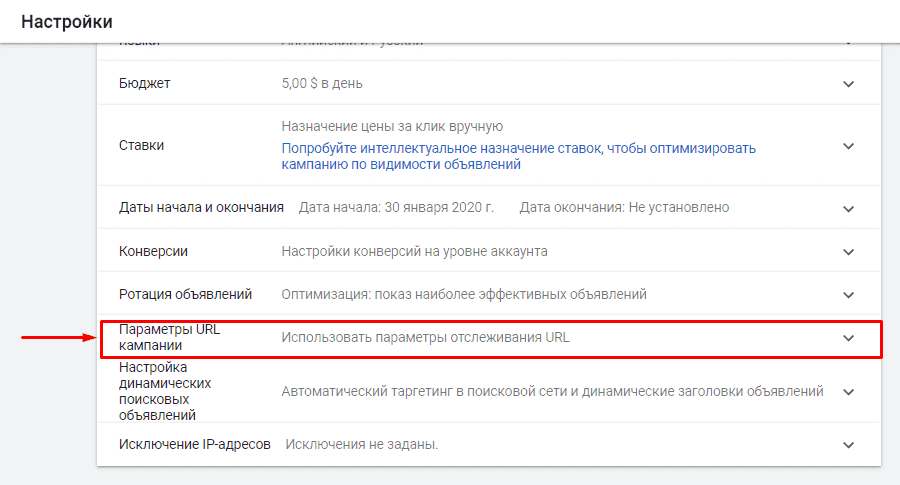The image size is (900, 485).
Task: Click the Ротация объявлений label
Action: (185, 294)
